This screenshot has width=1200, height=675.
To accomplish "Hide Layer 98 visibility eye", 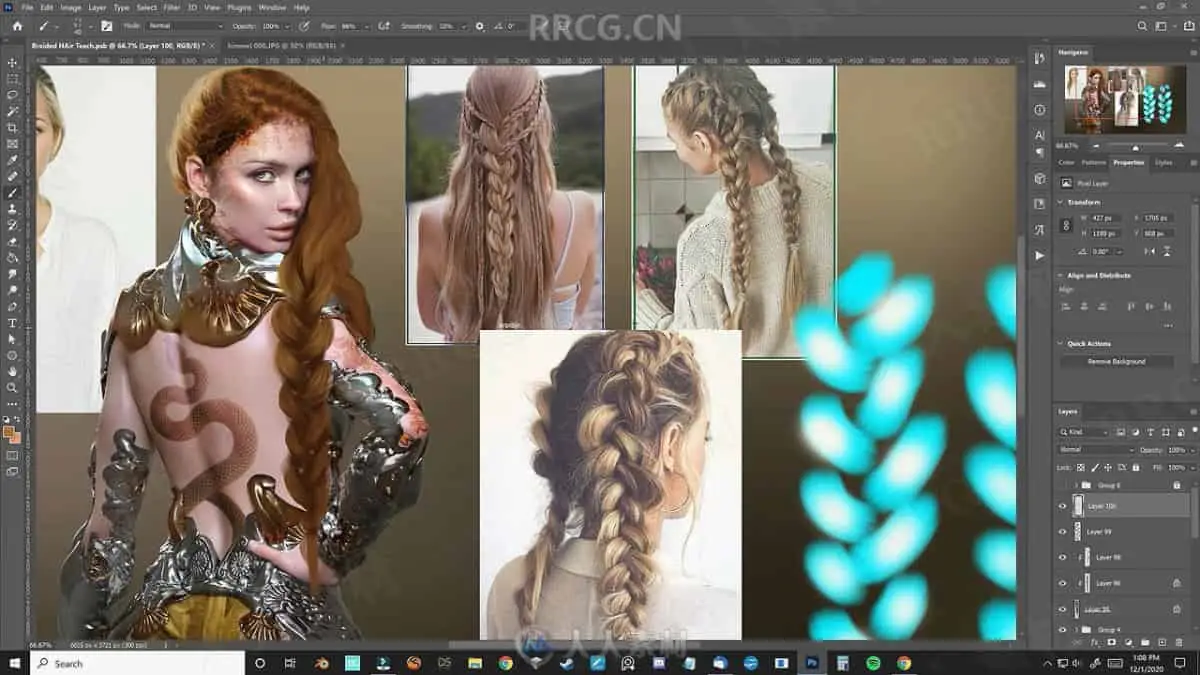I will tap(1063, 557).
